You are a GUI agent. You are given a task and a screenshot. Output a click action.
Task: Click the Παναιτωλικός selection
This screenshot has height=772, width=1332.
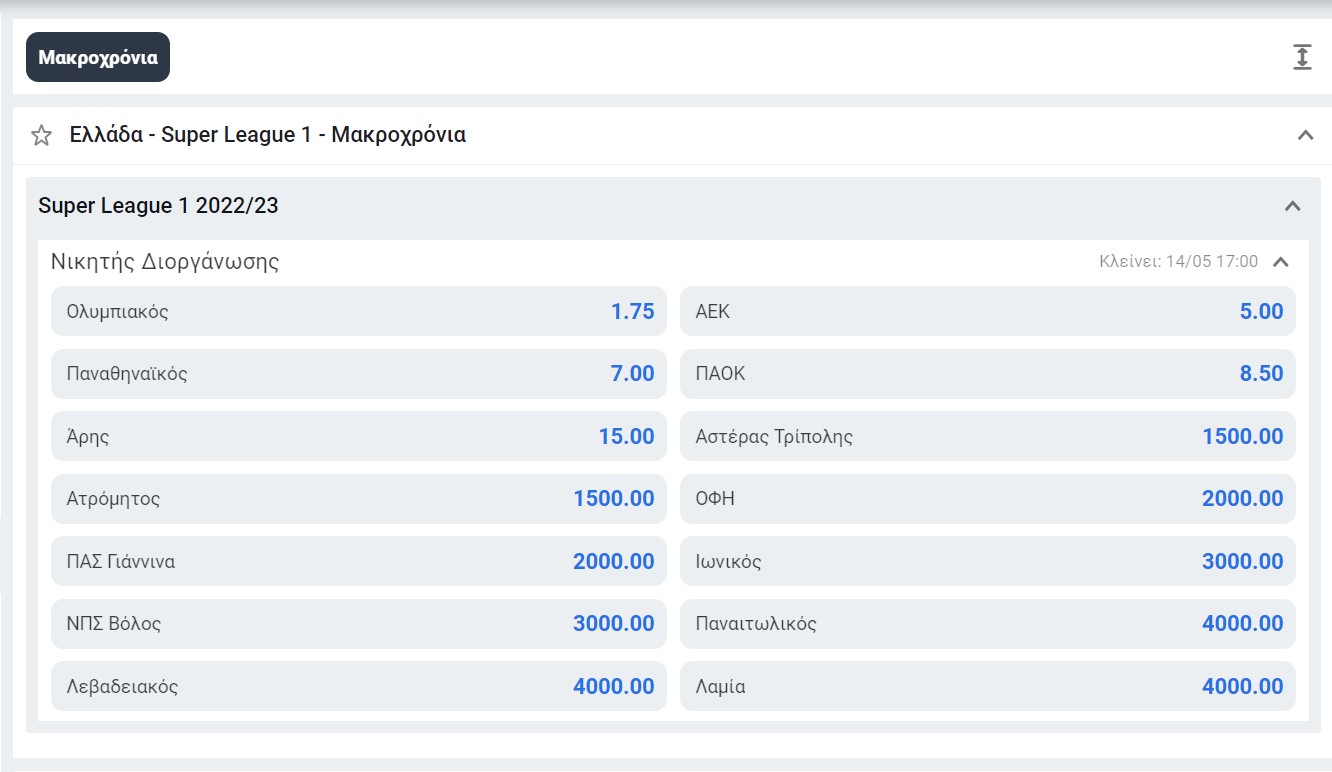[988, 623]
